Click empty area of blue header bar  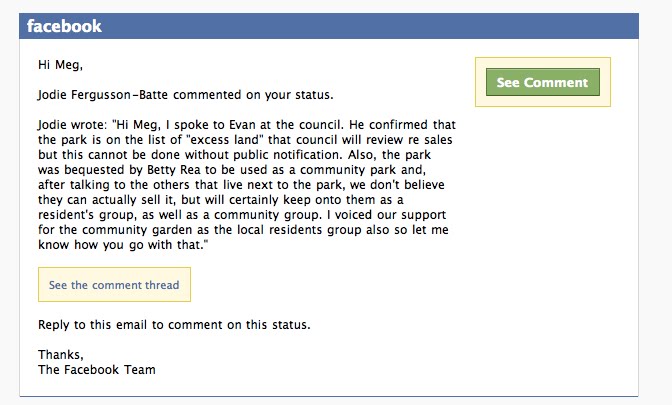point(400,27)
